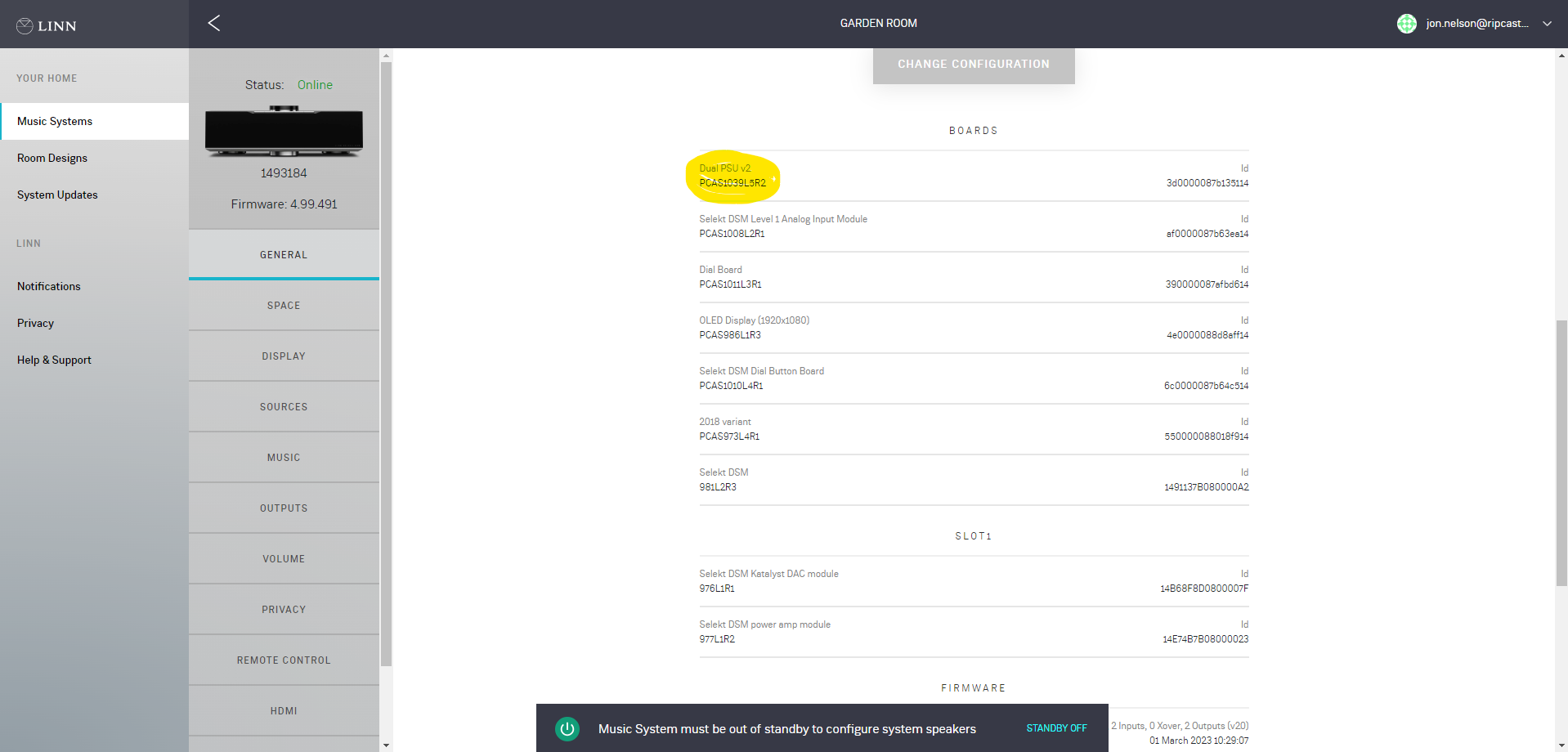Select the REMOTE CONTROL tab
Viewport: 1568px width, 752px height.
point(284,660)
